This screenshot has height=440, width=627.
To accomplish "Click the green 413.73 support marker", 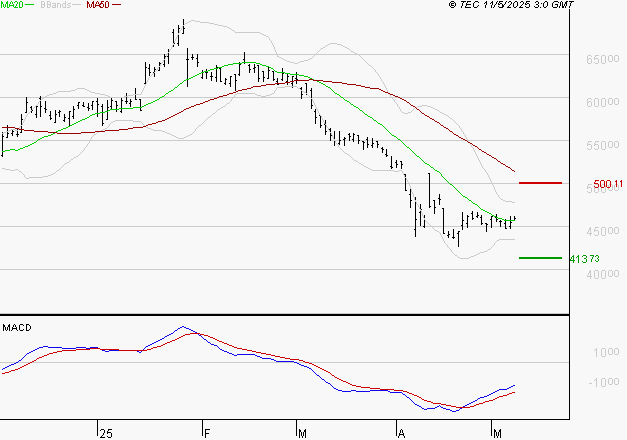I will (x=540, y=258).
